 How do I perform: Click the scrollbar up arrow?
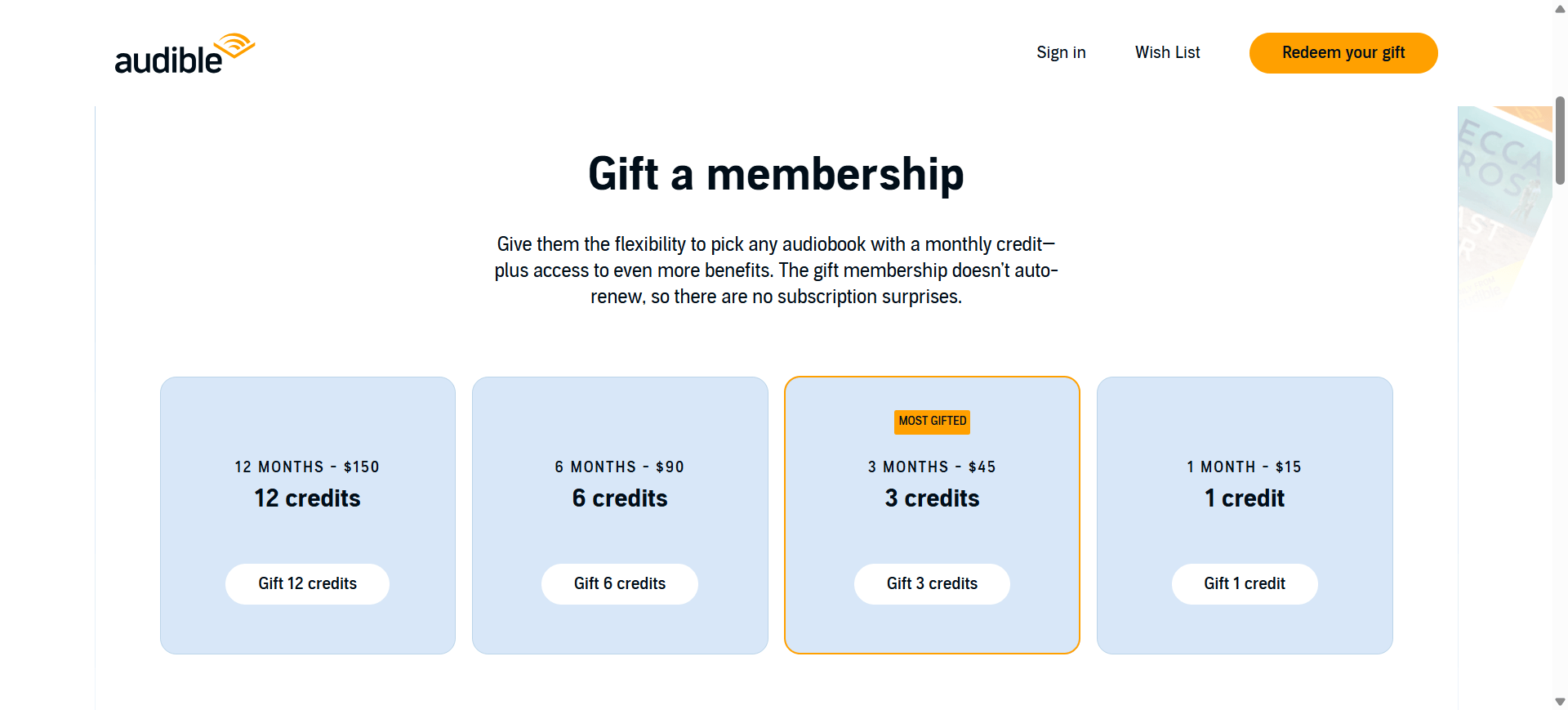1560,8
